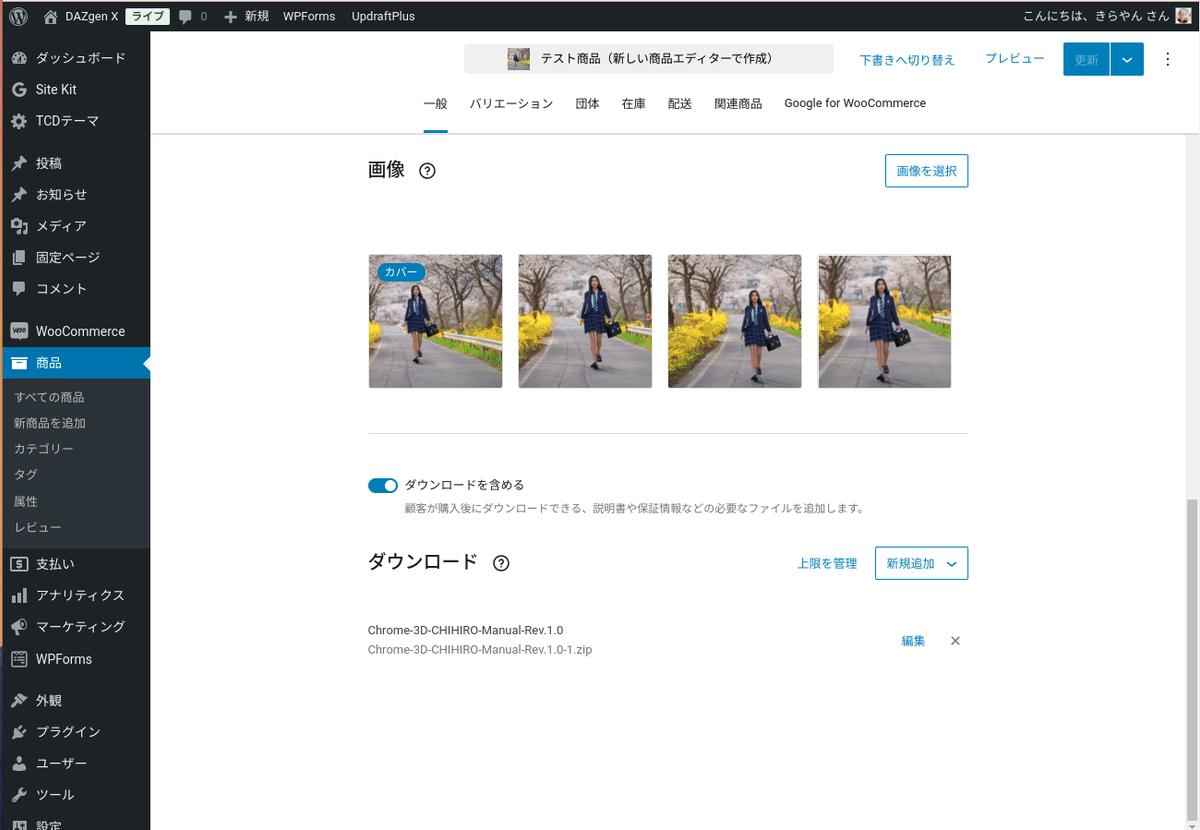
Task: Select the second product image thumbnail
Action: pos(585,321)
